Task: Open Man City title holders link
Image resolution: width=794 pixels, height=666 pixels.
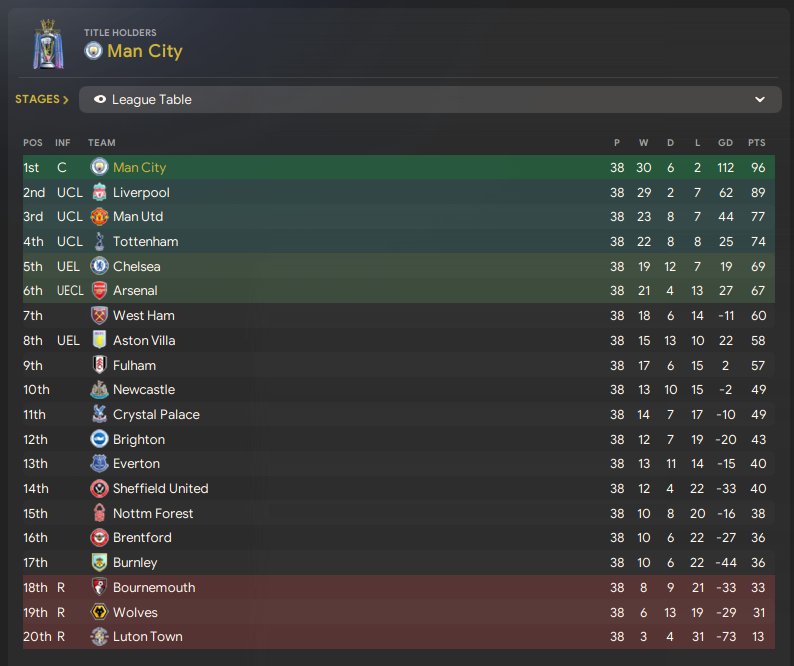Action: [x=145, y=51]
